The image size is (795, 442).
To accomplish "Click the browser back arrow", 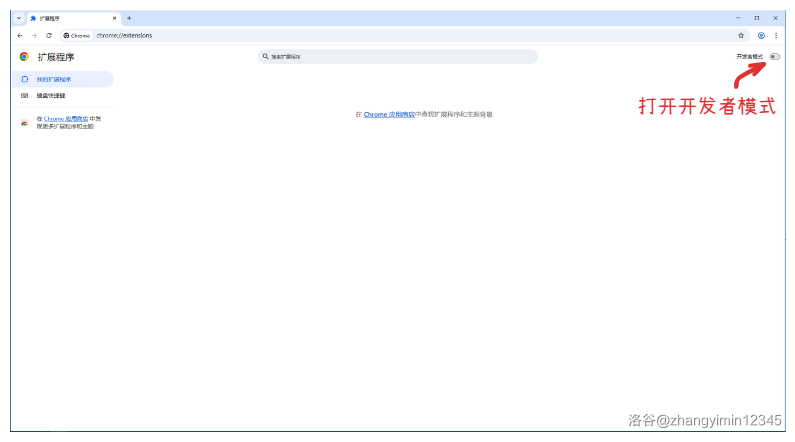I will click(x=20, y=35).
